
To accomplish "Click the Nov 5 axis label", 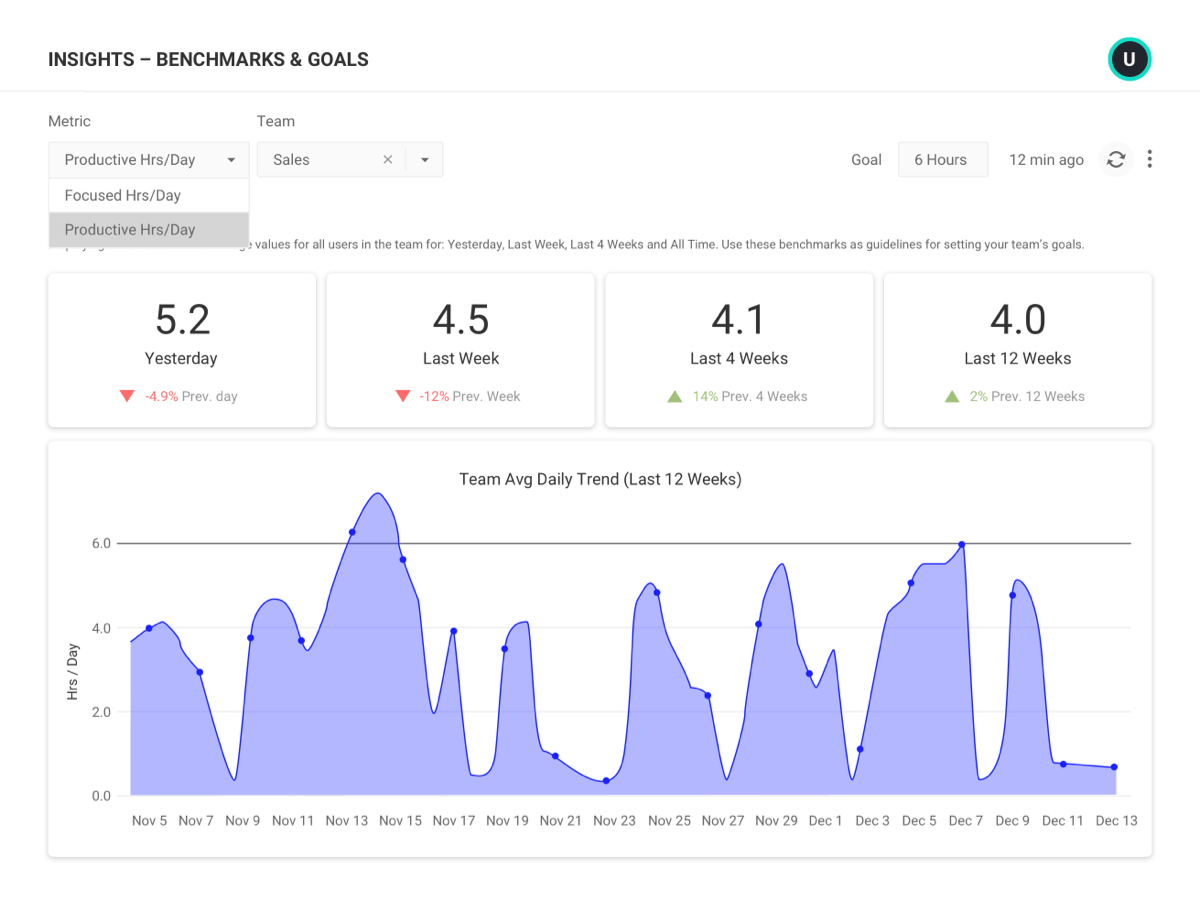I will 149,820.
